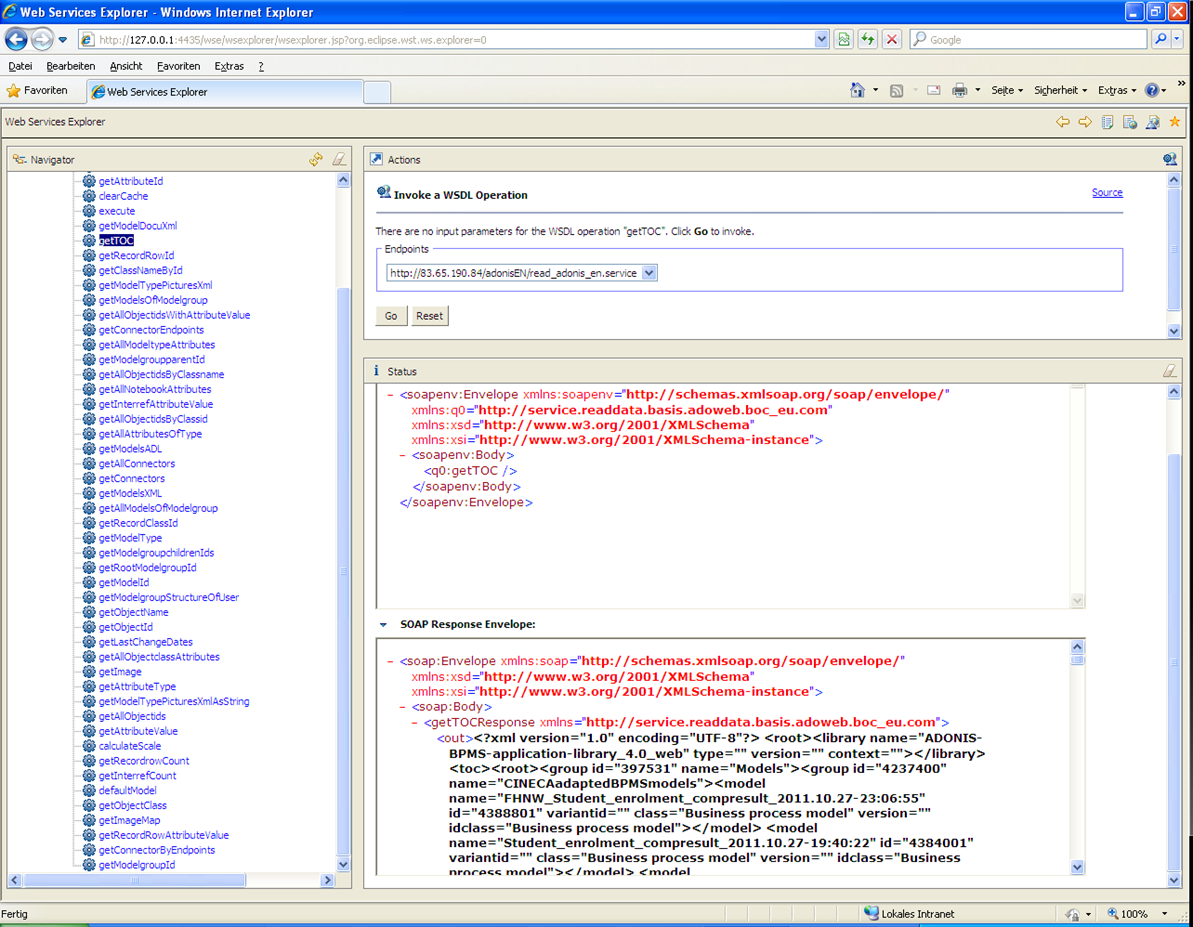Open the Ansicht menu
The width and height of the screenshot is (1193, 927).
click(126, 66)
